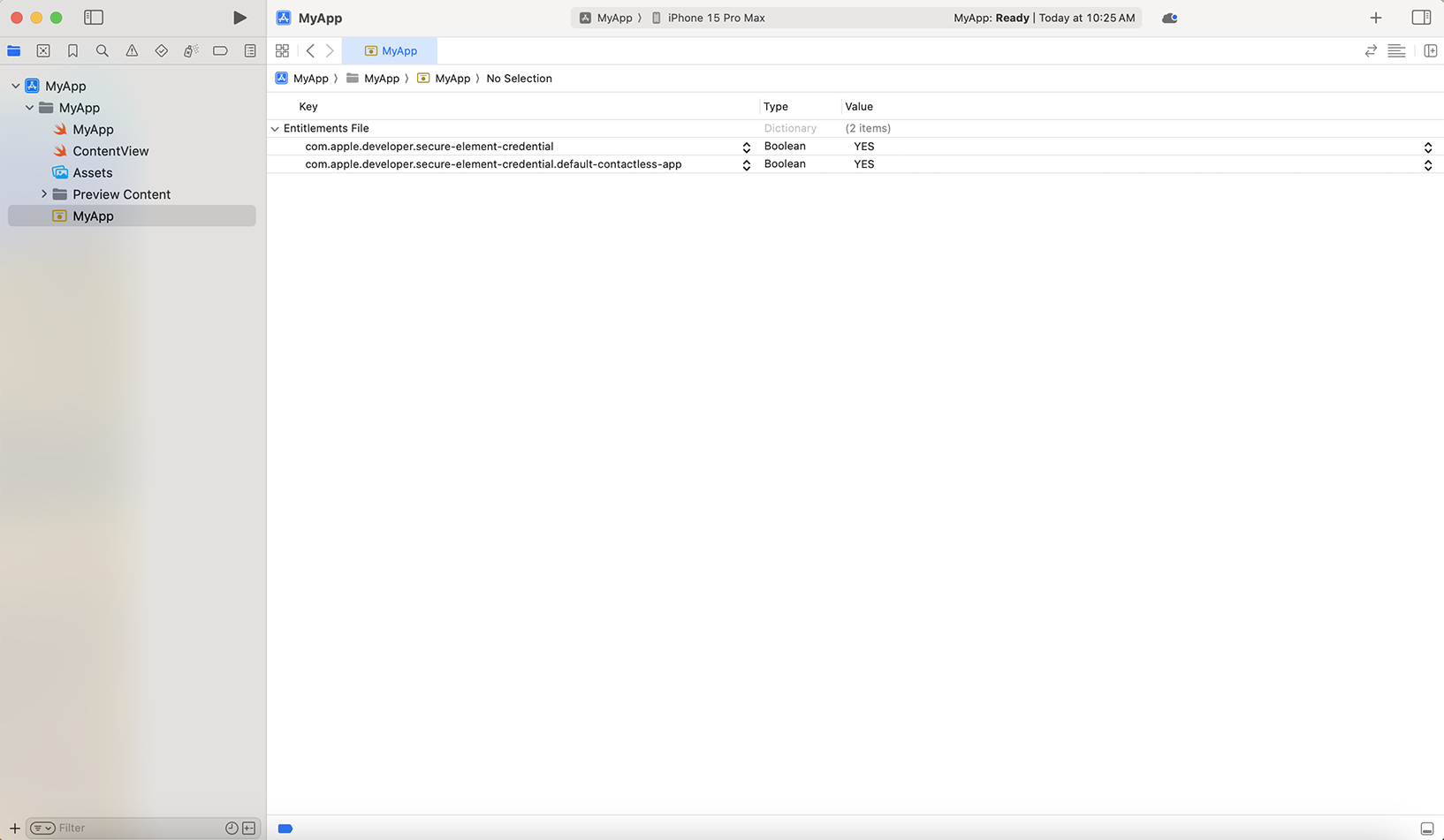Collapse the Entitlements File row
Screen dimensions: 1444x840
coord(275,129)
